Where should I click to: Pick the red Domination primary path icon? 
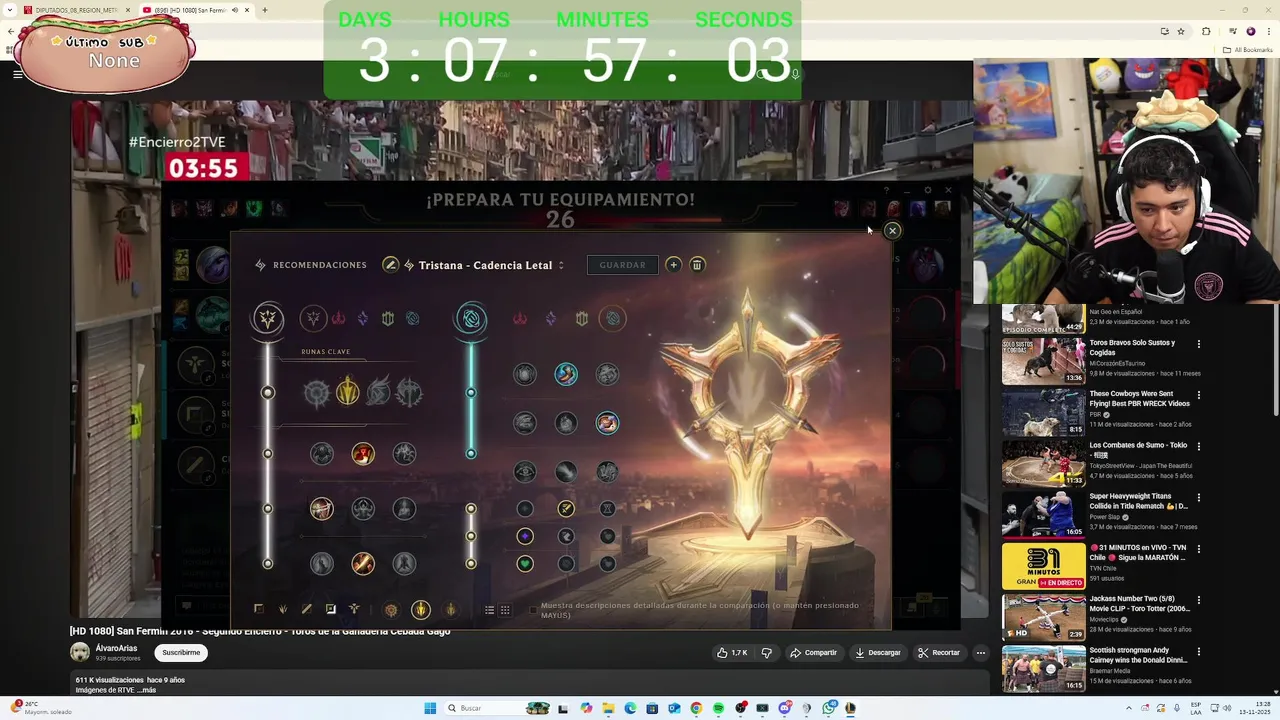[338, 318]
